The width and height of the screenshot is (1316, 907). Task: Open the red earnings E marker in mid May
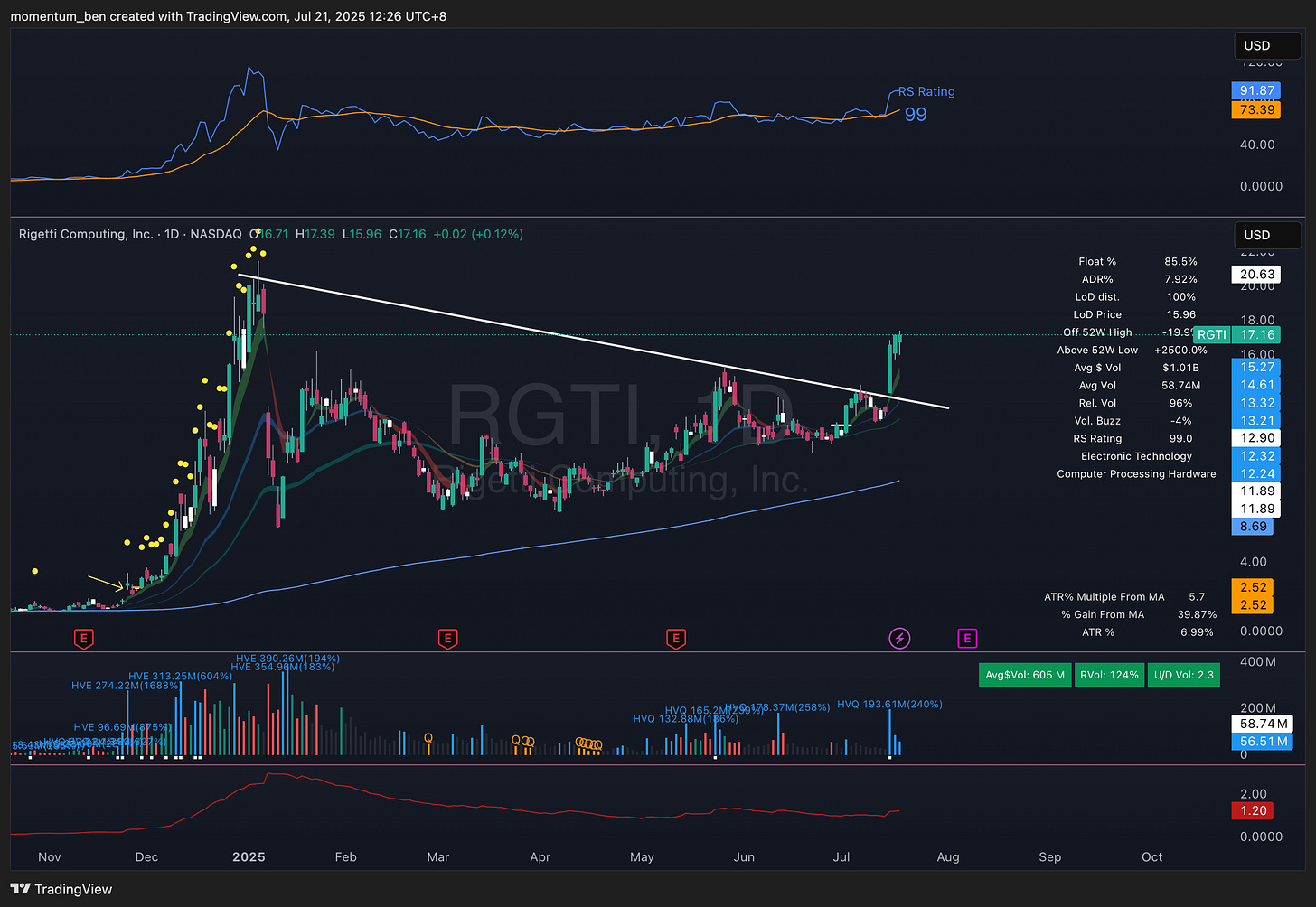pos(675,639)
